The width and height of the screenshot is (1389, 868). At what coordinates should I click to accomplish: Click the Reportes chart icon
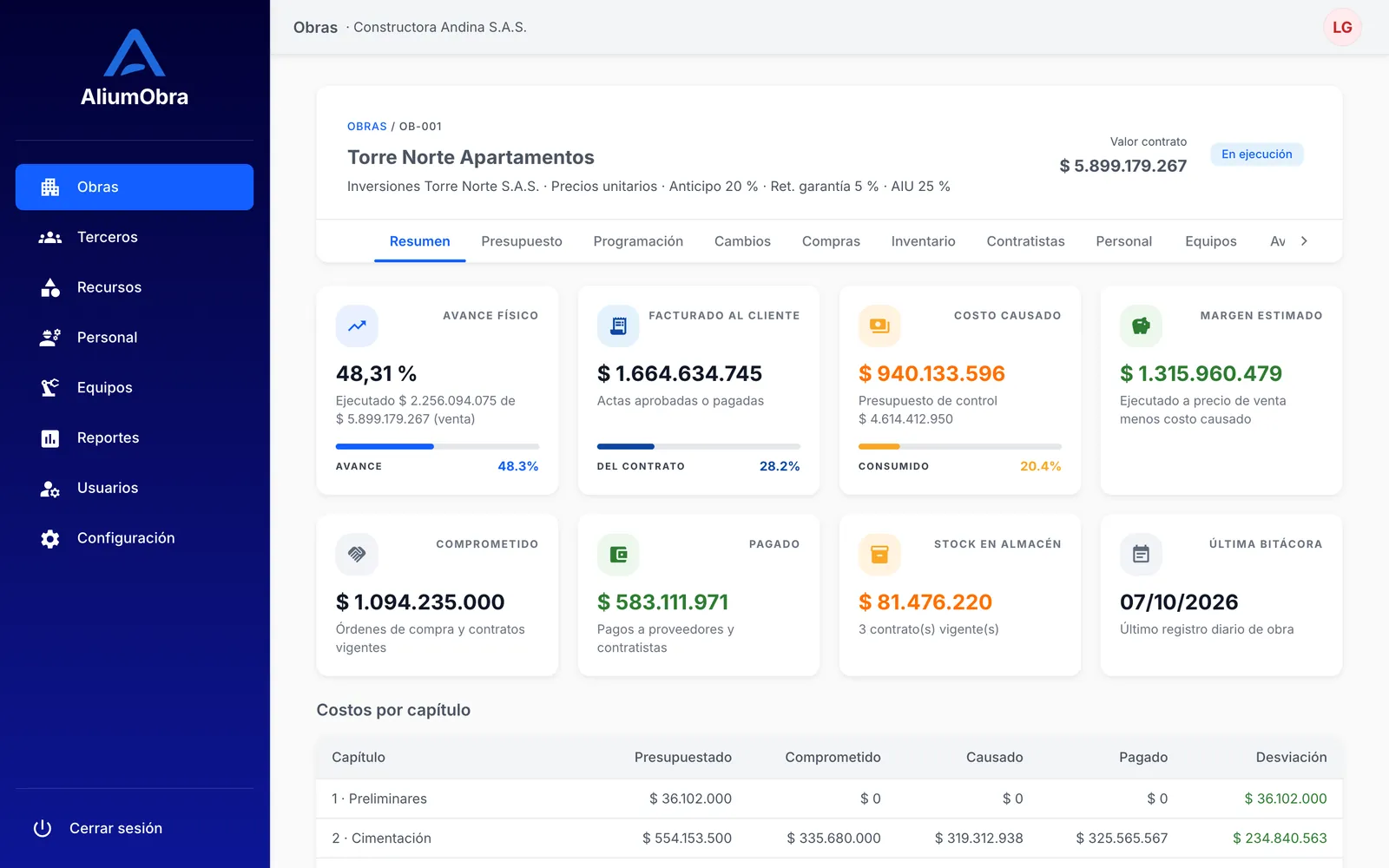50,437
